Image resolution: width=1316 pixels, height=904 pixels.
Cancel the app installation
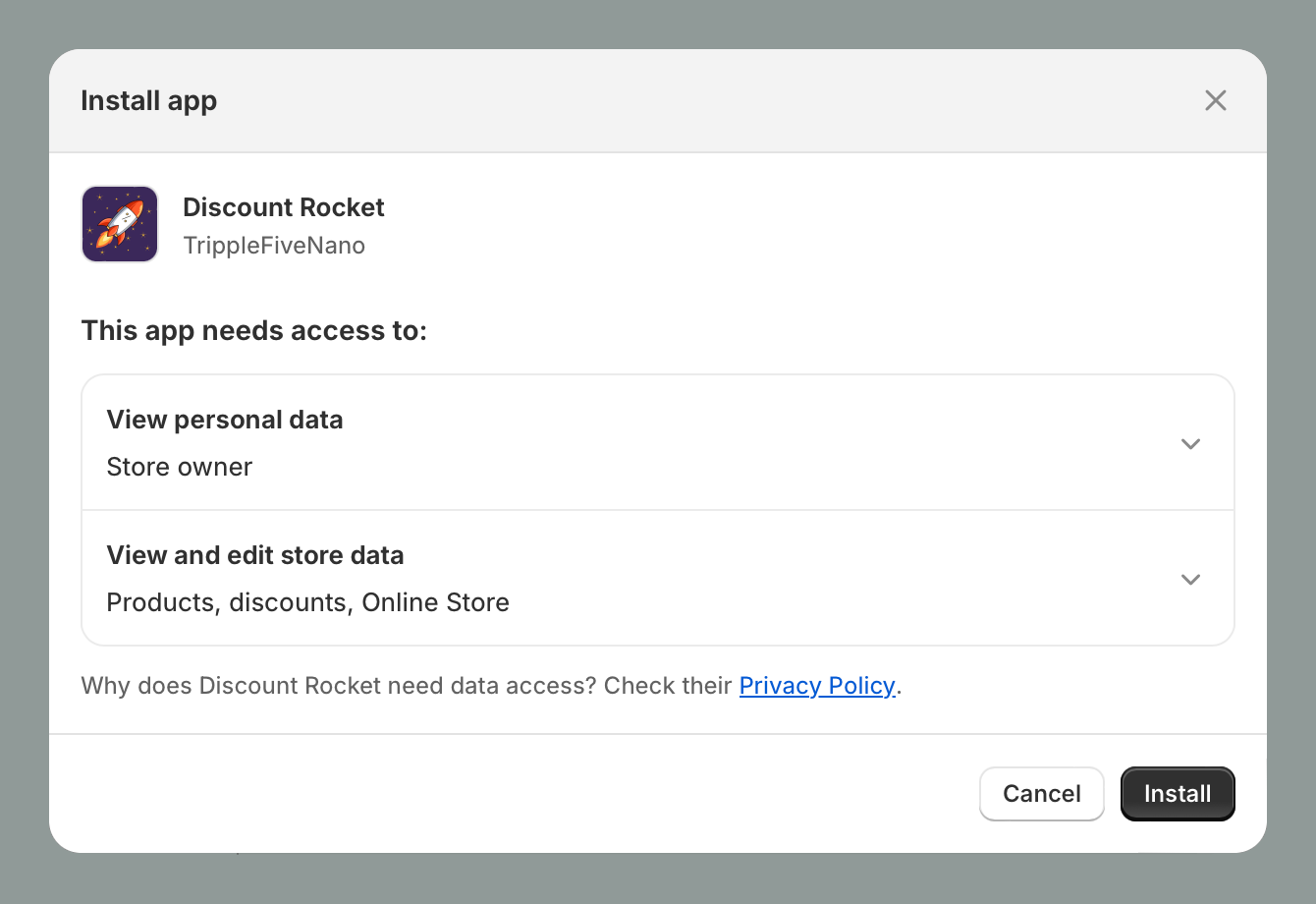1042,794
